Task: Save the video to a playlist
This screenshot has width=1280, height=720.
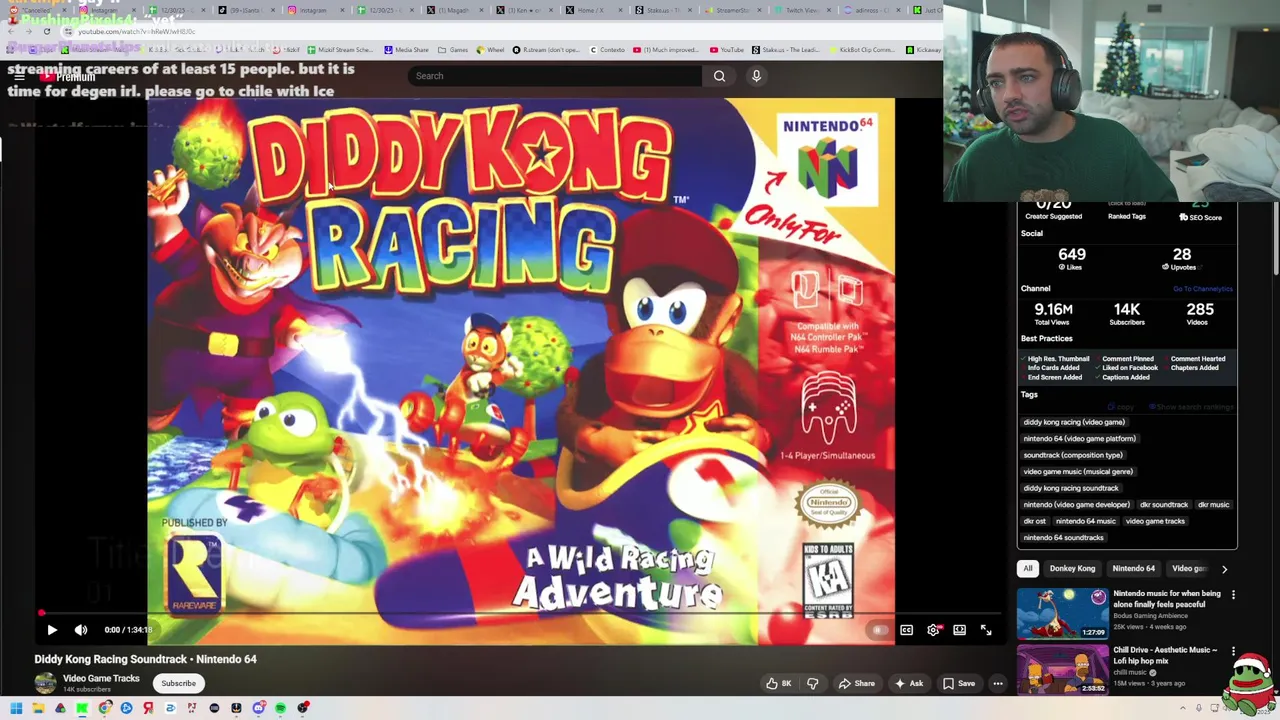Action: [x=959, y=683]
